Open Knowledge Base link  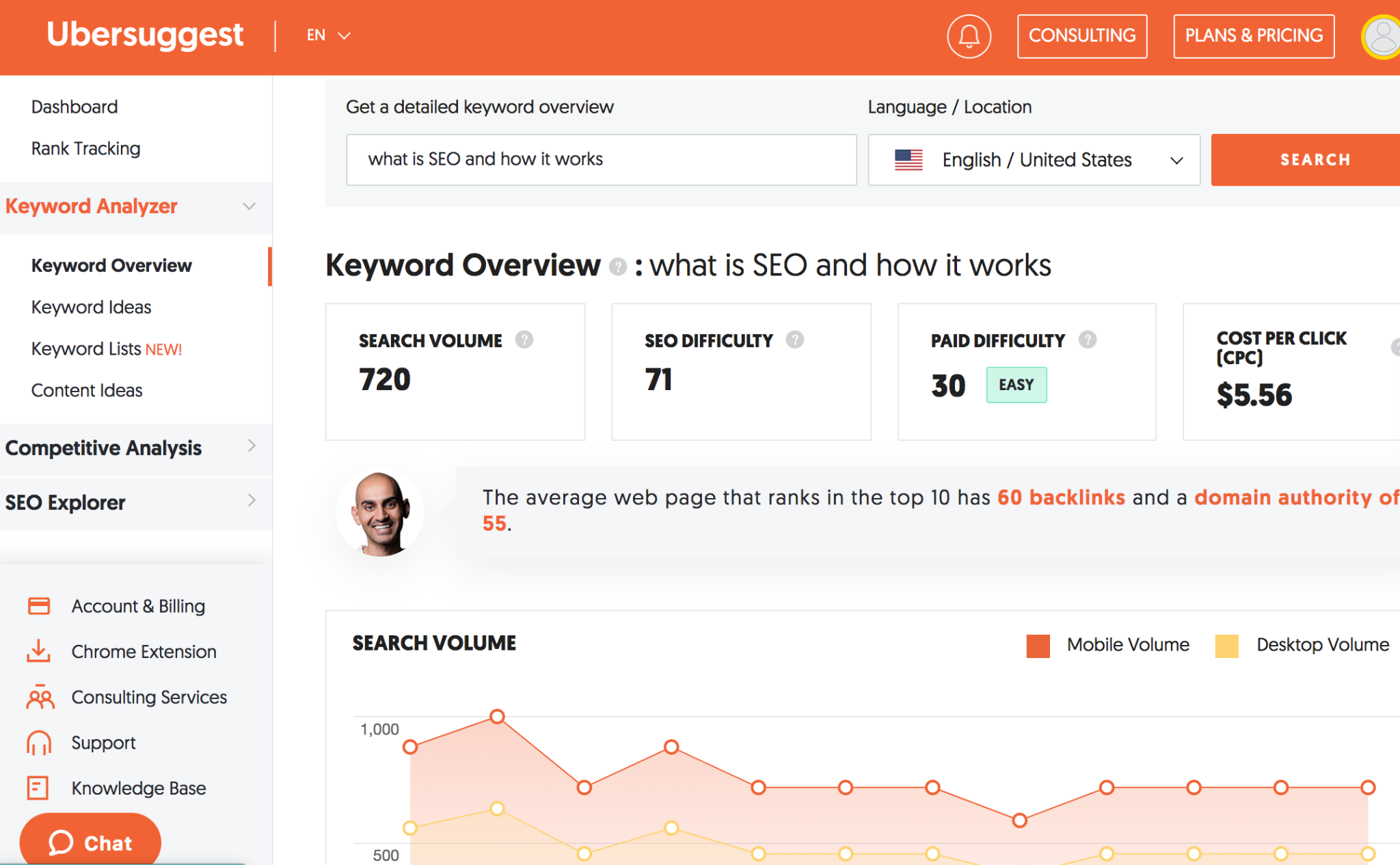point(139,788)
